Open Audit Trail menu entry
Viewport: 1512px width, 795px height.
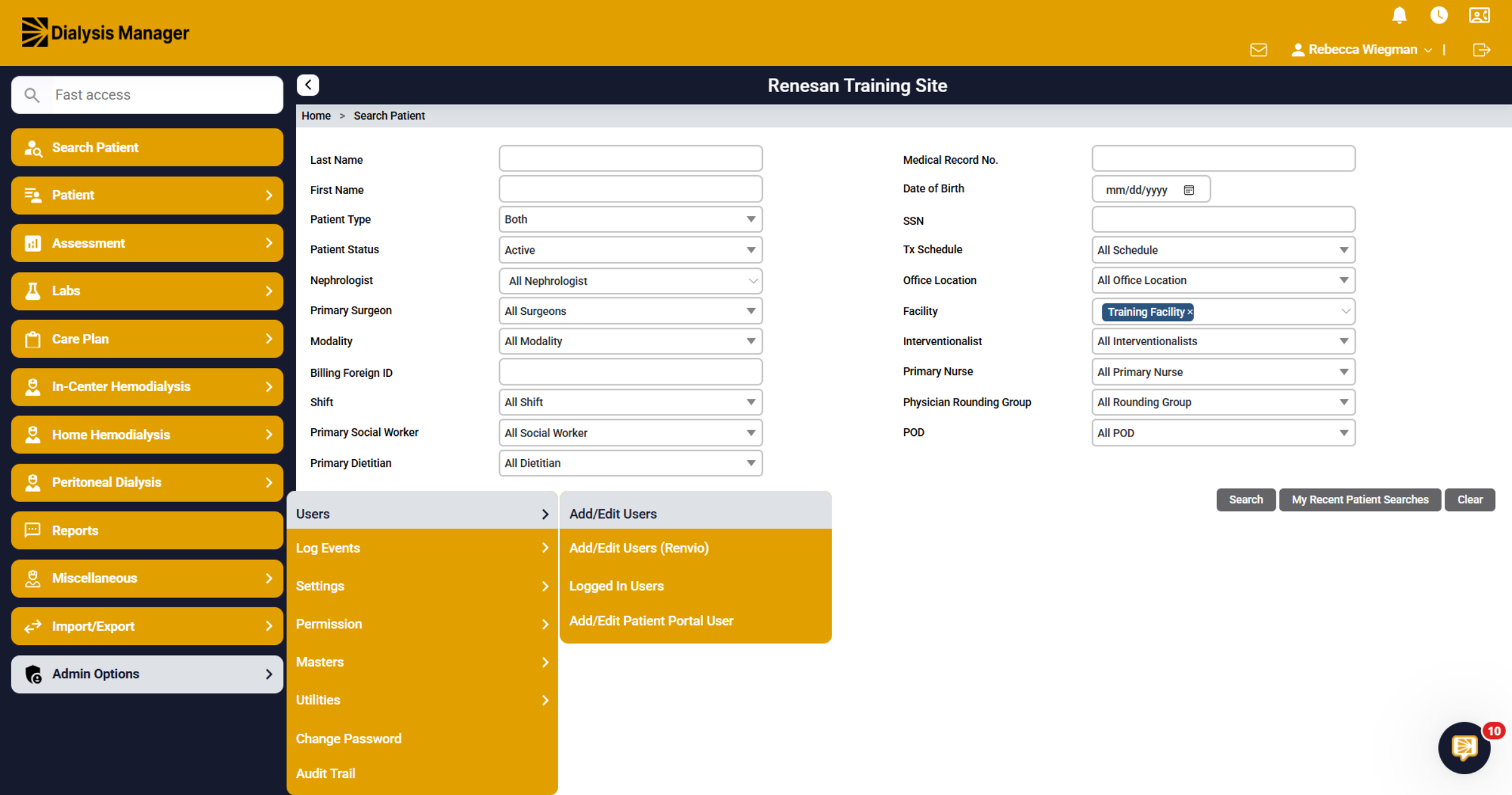tap(422, 774)
